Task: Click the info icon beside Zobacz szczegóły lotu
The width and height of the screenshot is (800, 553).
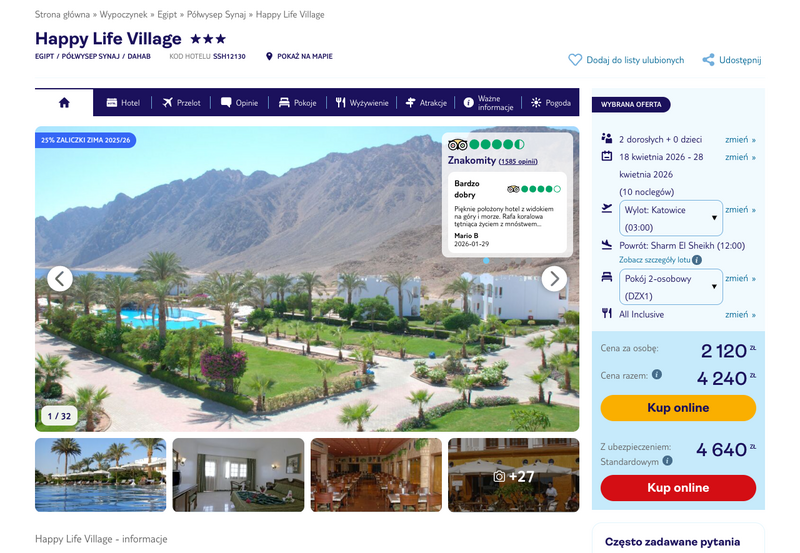Action: pyautogui.click(x=697, y=260)
